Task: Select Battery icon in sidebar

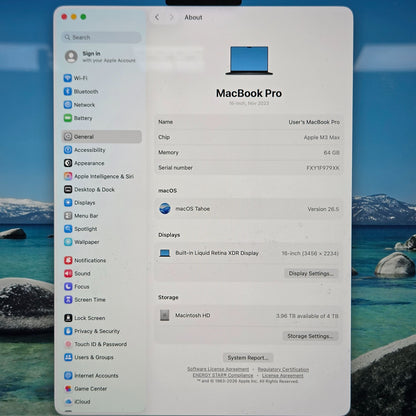Action: tap(68, 118)
